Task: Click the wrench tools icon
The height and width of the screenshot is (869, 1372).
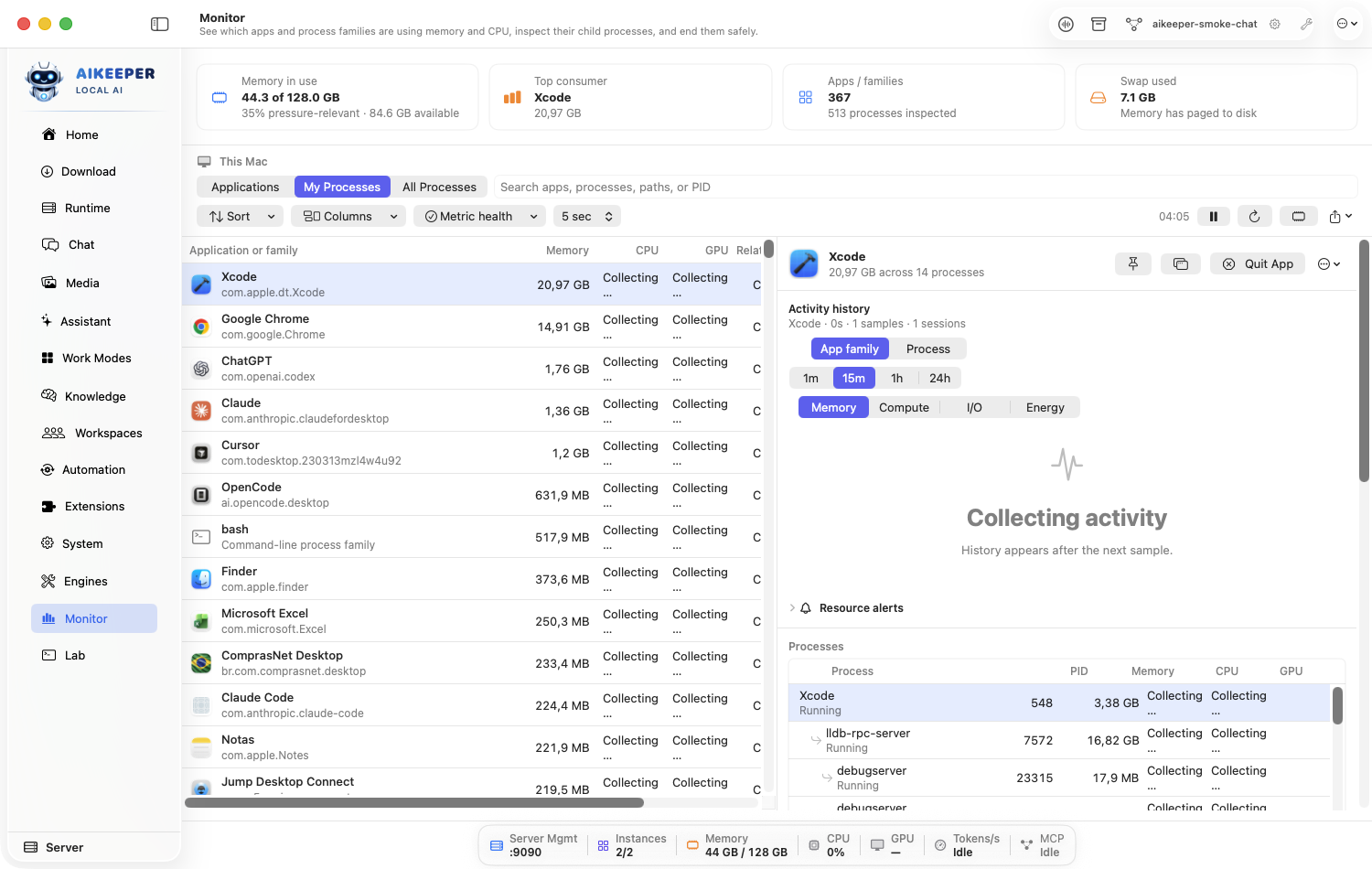Action: [1306, 24]
